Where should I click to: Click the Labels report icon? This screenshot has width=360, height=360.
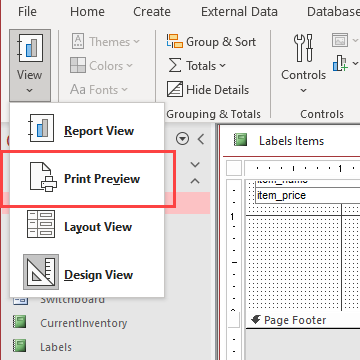20,347
